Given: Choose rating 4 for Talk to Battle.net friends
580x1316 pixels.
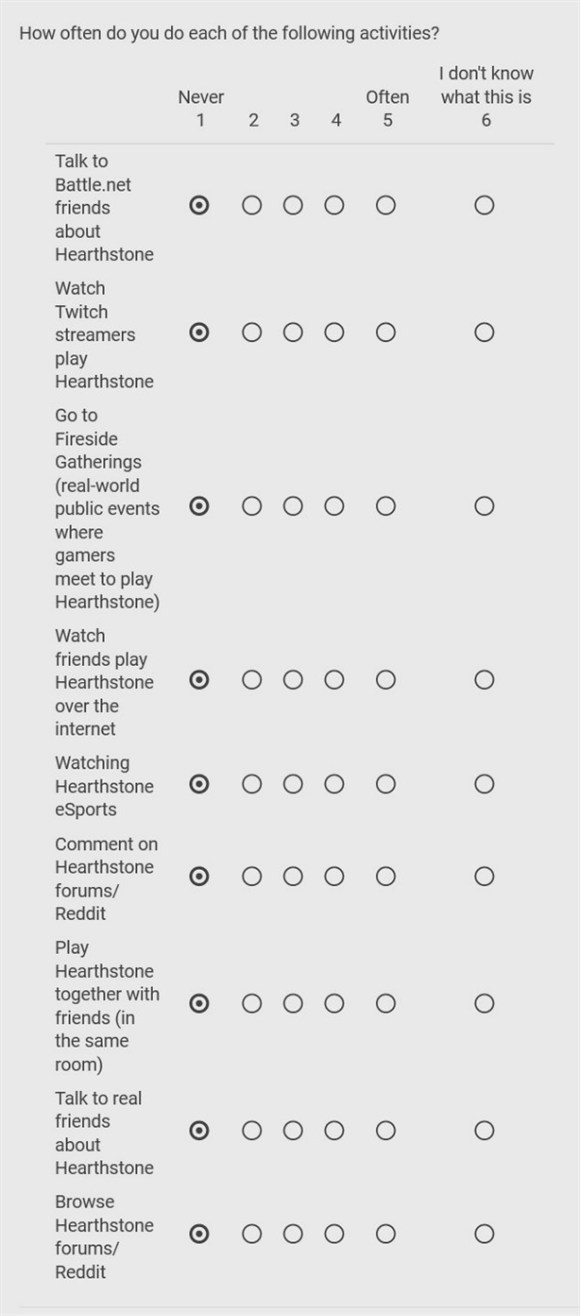Looking at the screenshot, I should click(334, 206).
